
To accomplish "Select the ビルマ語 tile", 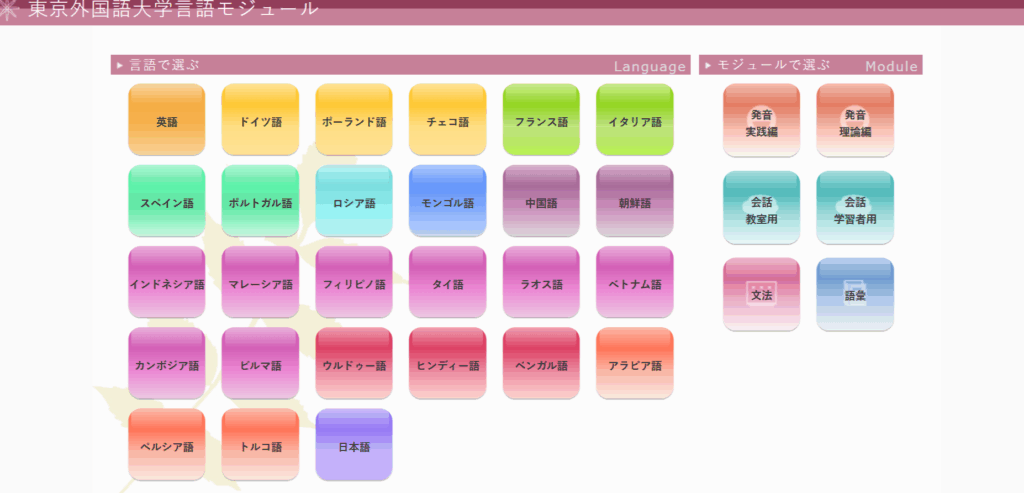I will 260,363.
